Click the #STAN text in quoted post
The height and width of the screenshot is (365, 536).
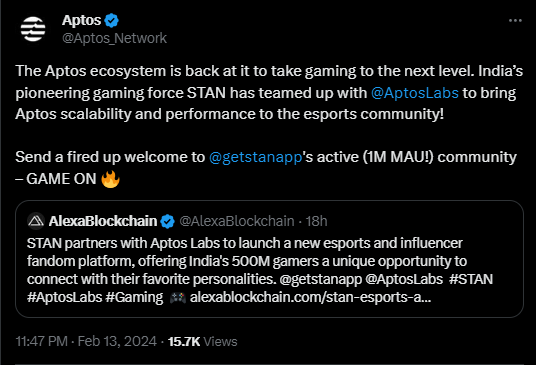(x=471, y=280)
